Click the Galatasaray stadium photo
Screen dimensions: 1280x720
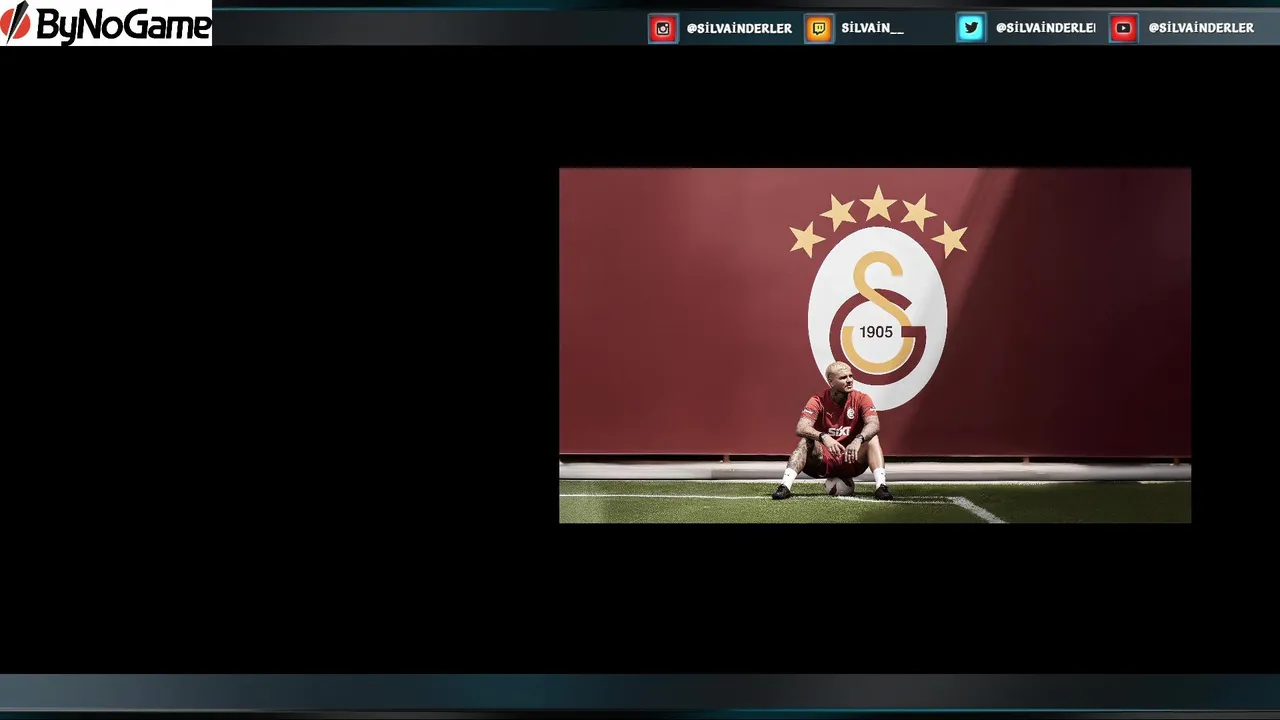coord(875,345)
